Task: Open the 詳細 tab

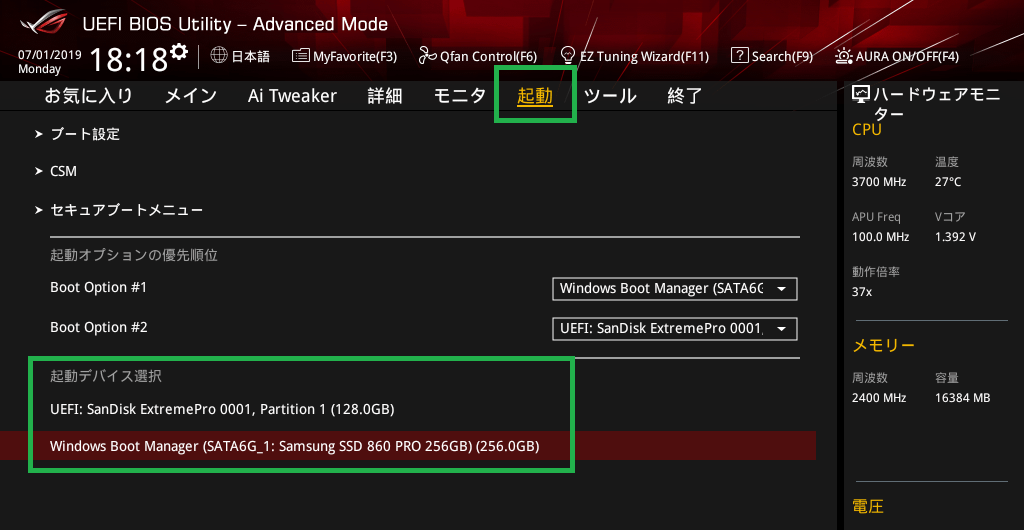Action: click(385, 96)
